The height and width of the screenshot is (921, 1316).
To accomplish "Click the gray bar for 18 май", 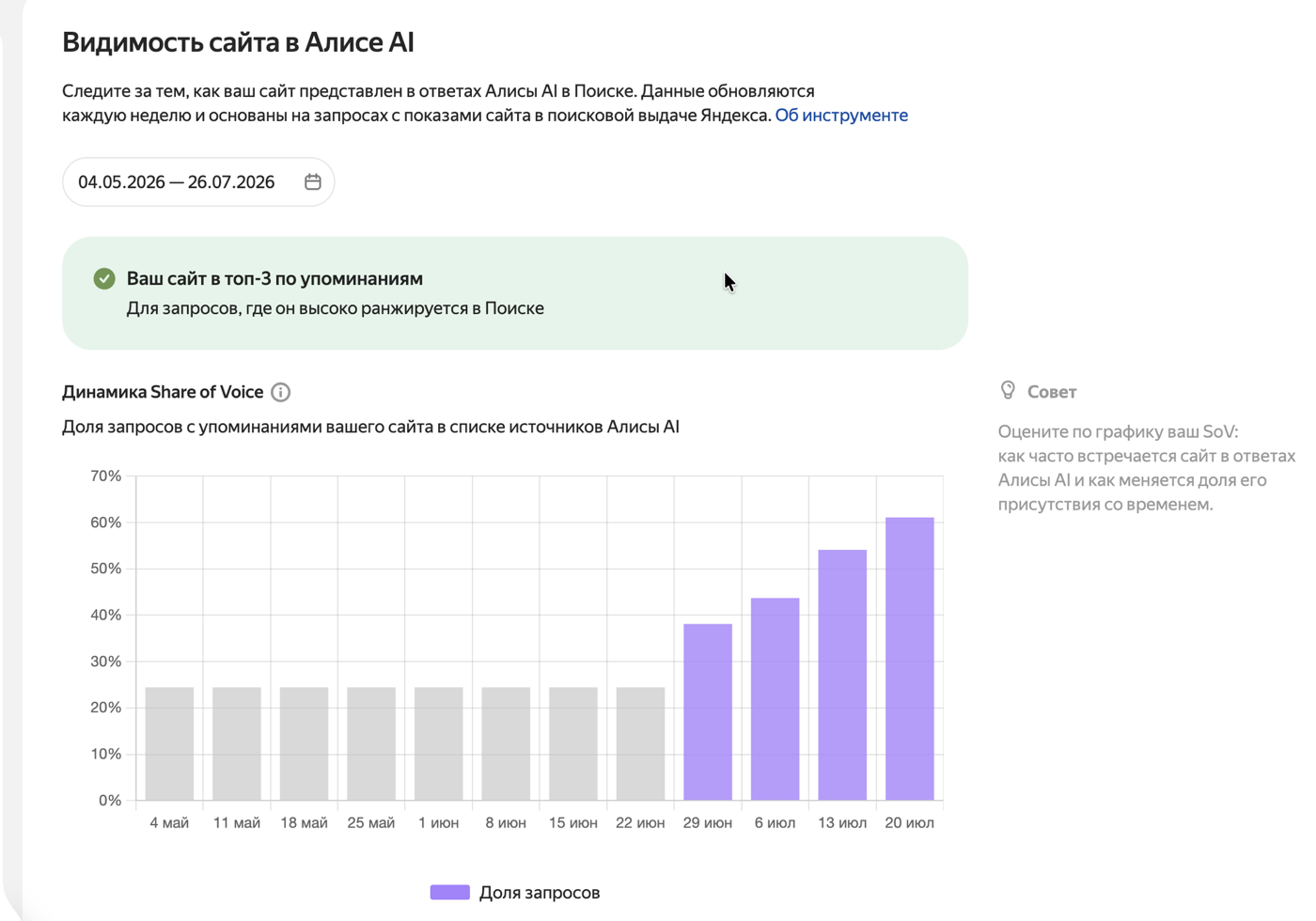I will click(305, 744).
